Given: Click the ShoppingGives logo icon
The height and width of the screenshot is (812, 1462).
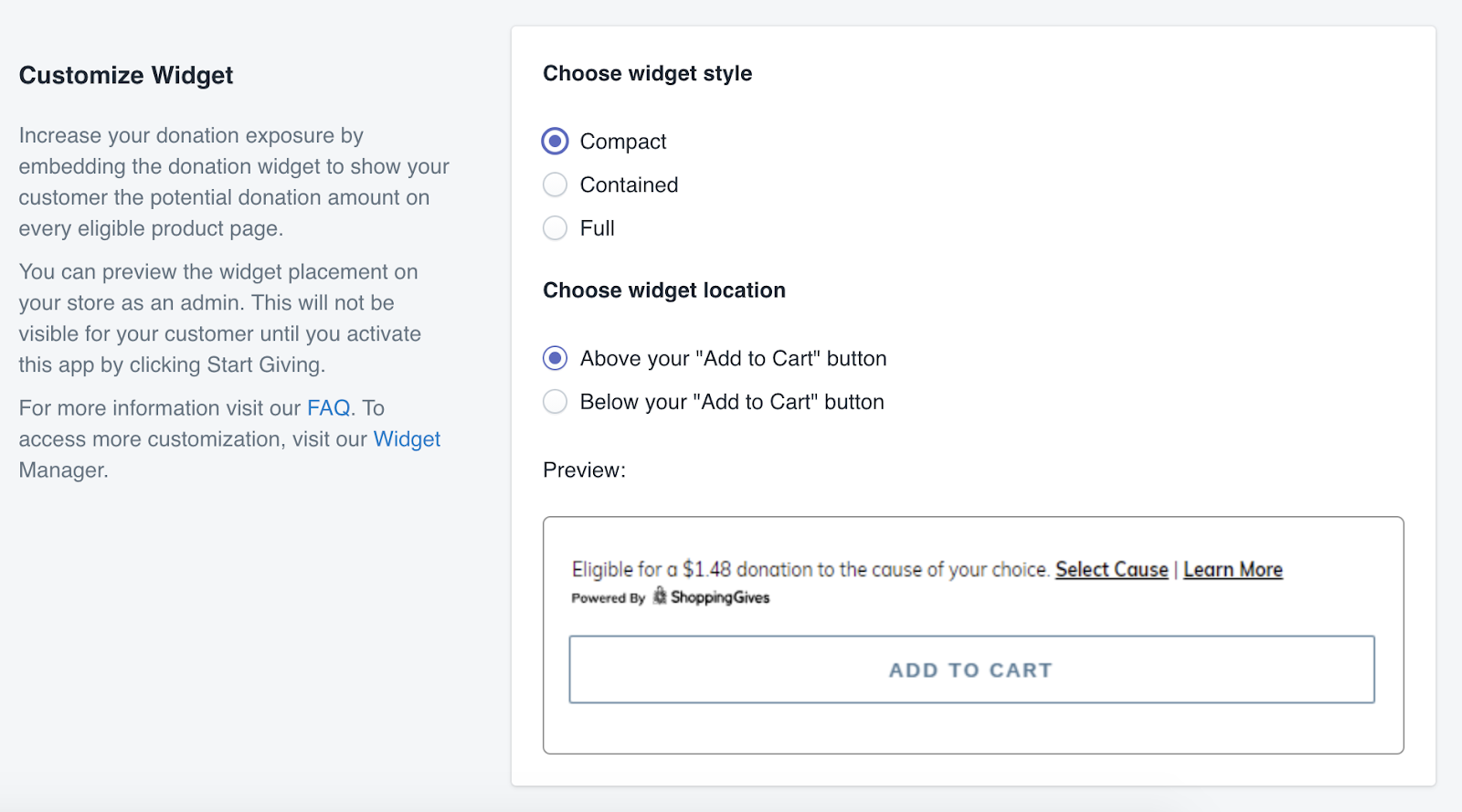Looking at the screenshot, I should point(660,596).
